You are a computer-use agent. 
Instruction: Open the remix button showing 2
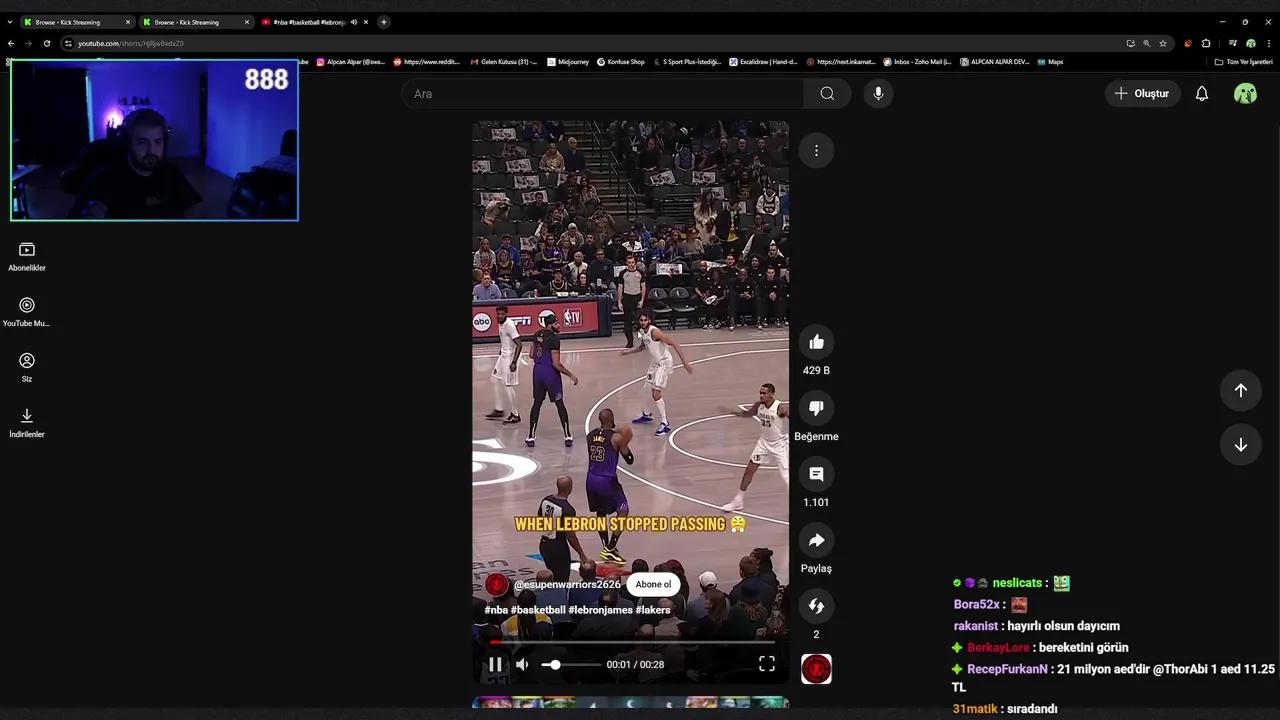[x=816, y=606]
